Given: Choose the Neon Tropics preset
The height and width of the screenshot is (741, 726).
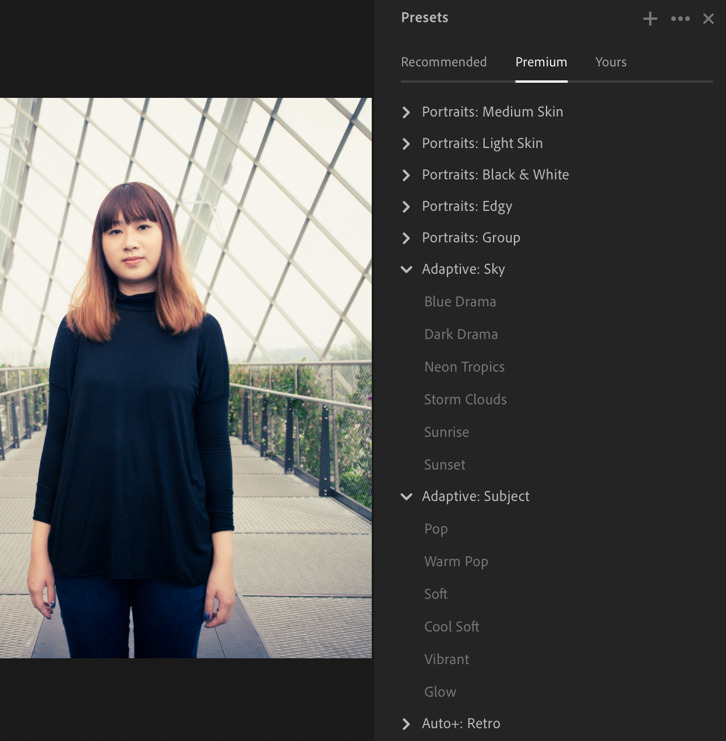Looking at the screenshot, I should pyautogui.click(x=464, y=367).
